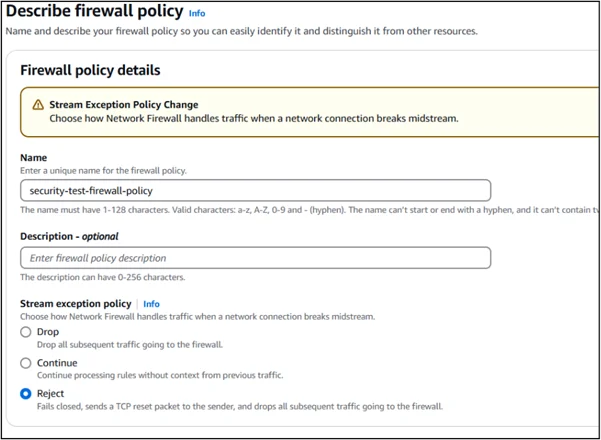The height and width of the screenshot is (440, 601).
Task: Click the '0-256 characters' description hint
Action: pyautogui.click(x=102, y=278)
